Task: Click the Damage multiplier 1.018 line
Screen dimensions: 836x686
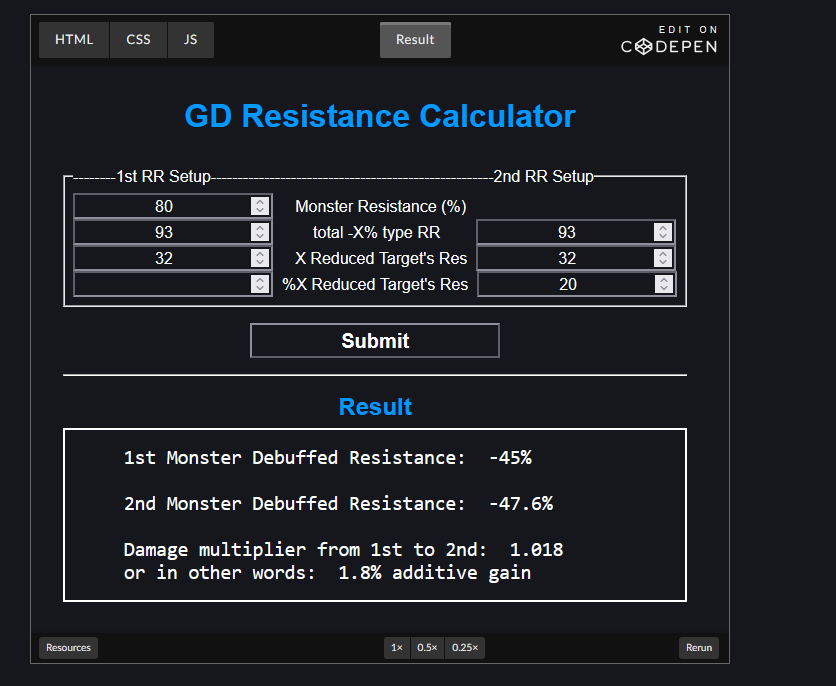Action: 343,550
